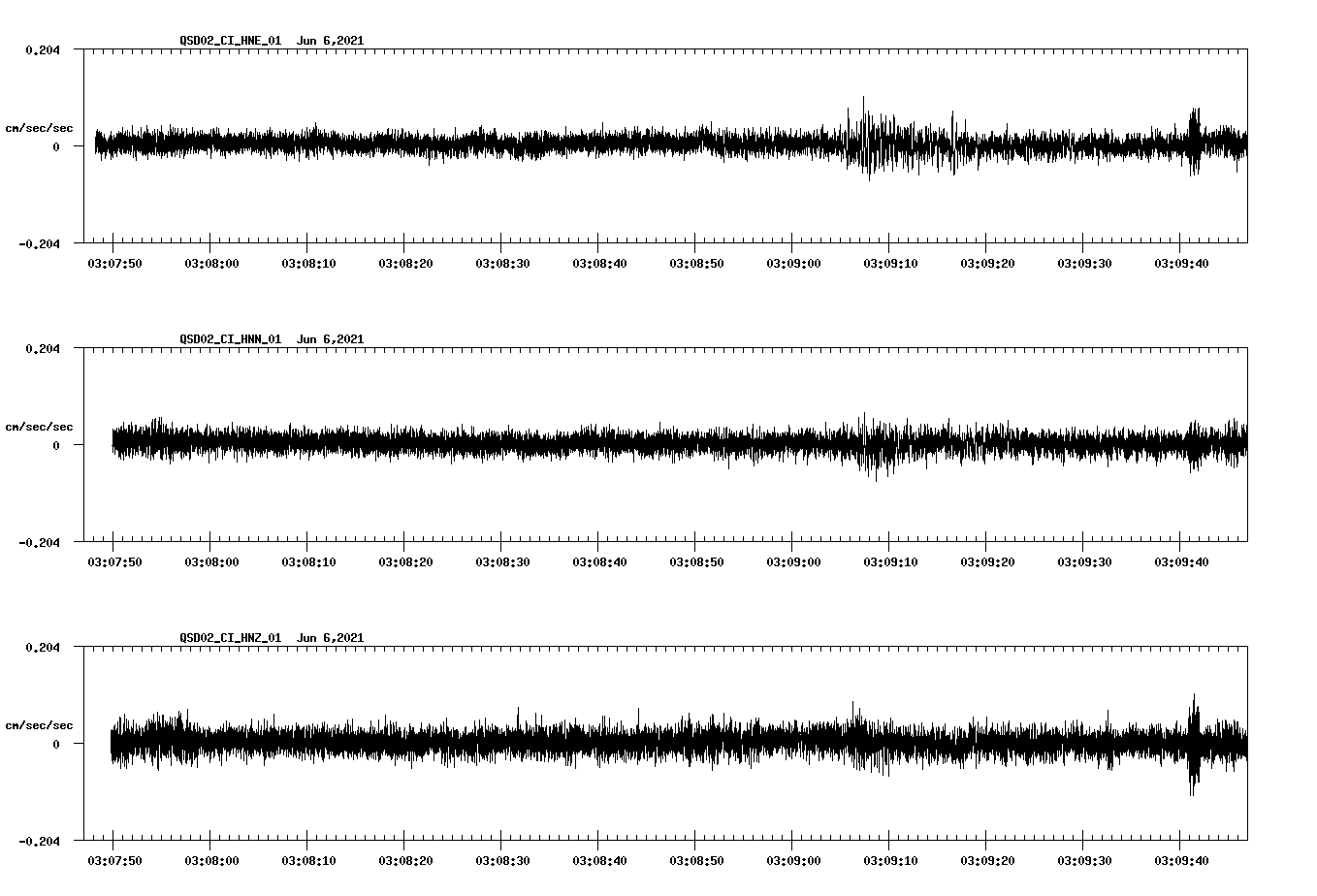Select 03:08:00 time label under HNN plot
The width and height of the screenshot is (1317, 896).
click(x=211, y=561)
